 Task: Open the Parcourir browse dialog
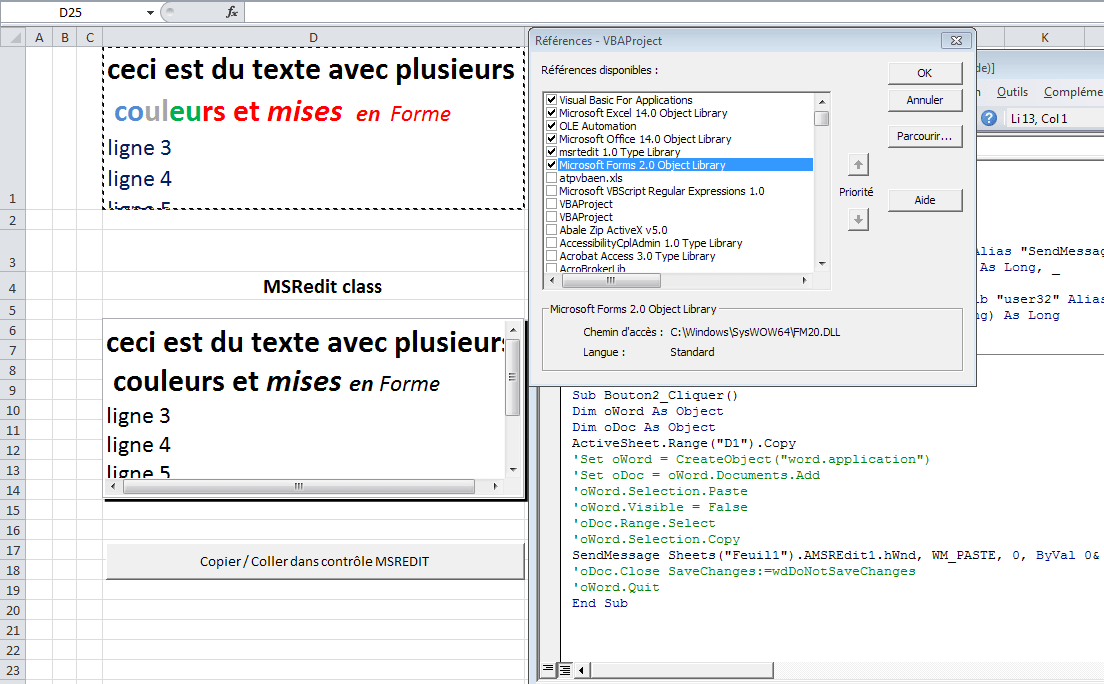(x=924, y=136)
